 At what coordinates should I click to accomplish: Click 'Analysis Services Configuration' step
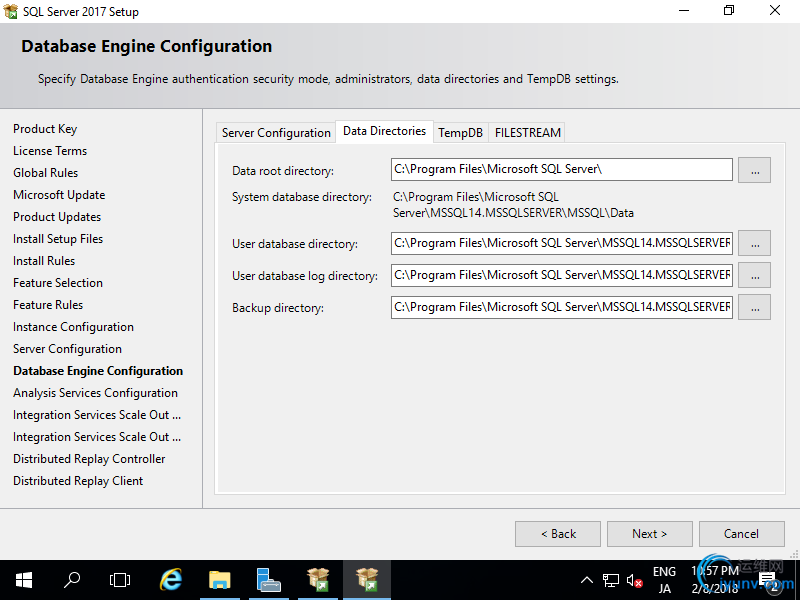(x=95, y=393)
